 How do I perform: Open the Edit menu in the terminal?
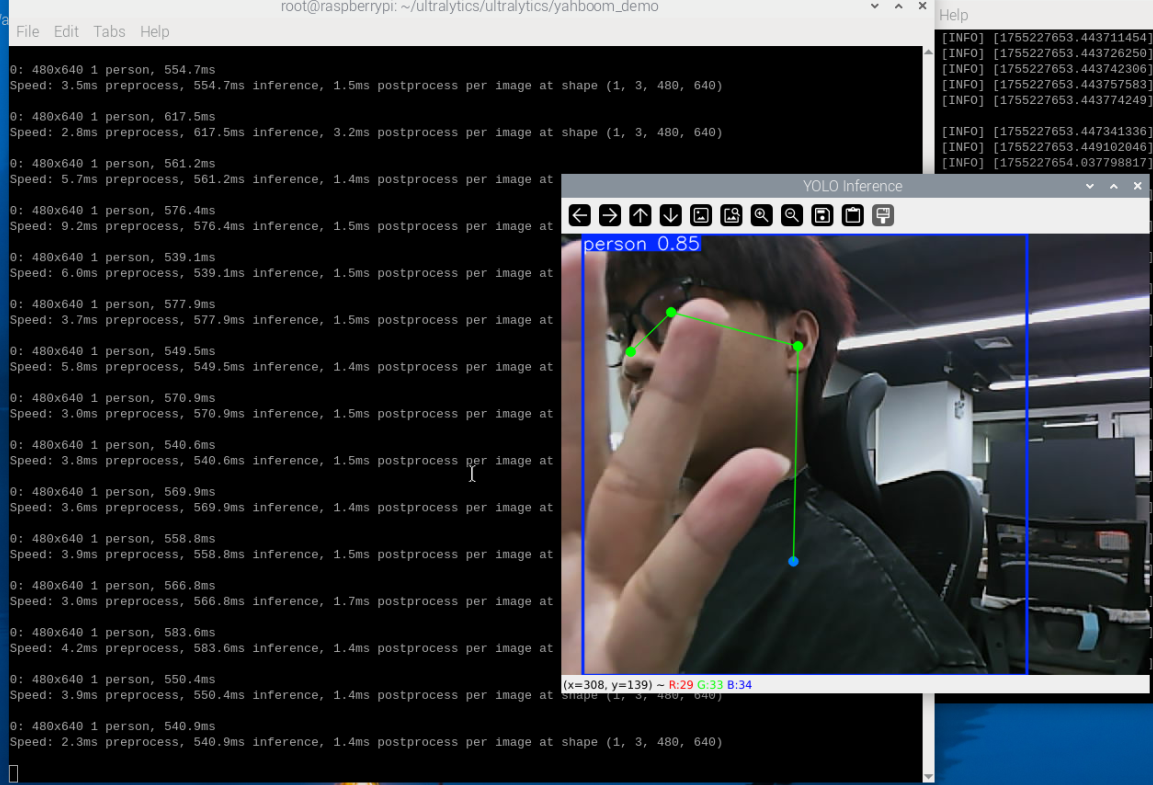point(66,32)
